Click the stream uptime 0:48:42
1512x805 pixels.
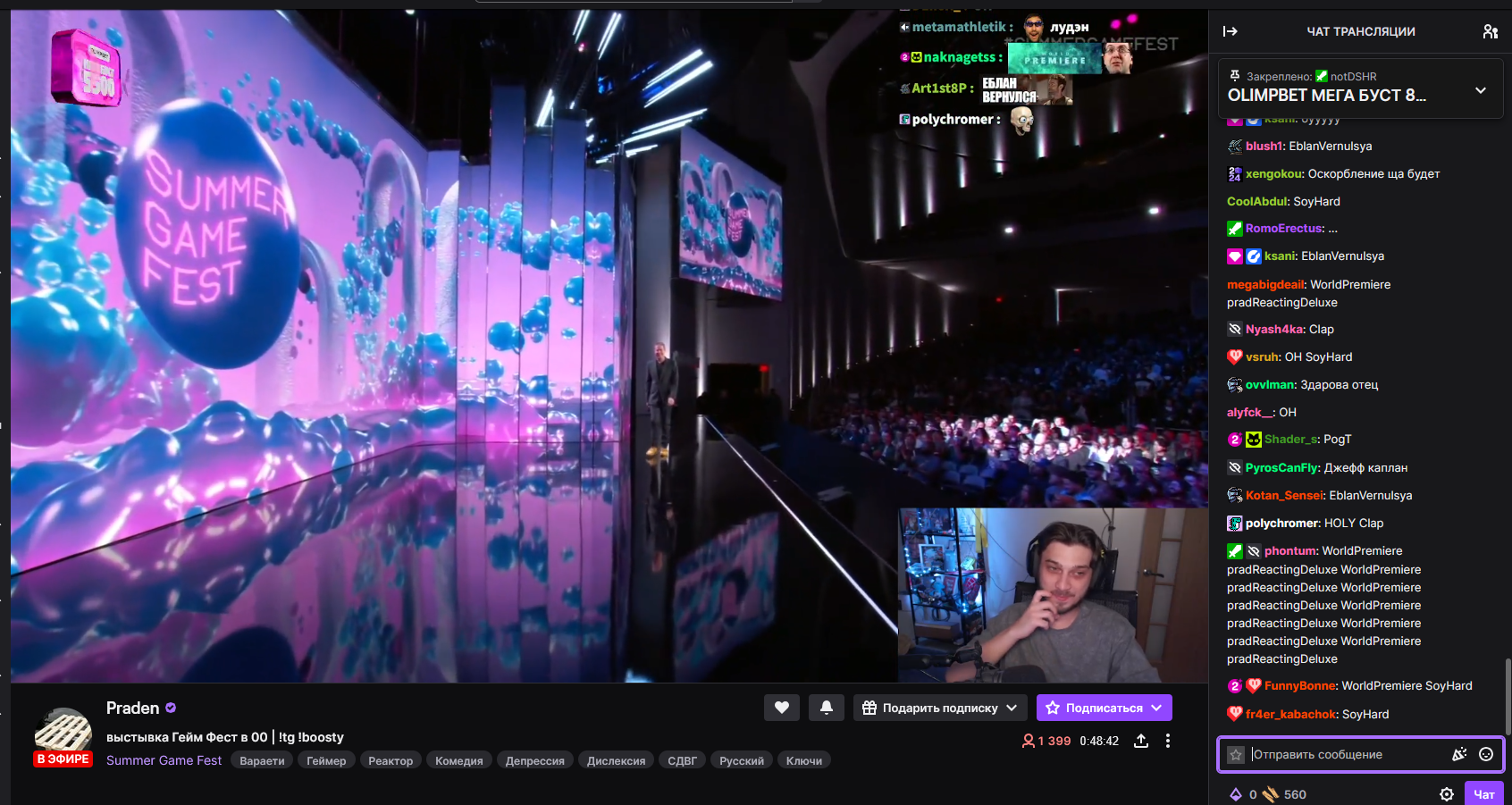(1099, 741)
